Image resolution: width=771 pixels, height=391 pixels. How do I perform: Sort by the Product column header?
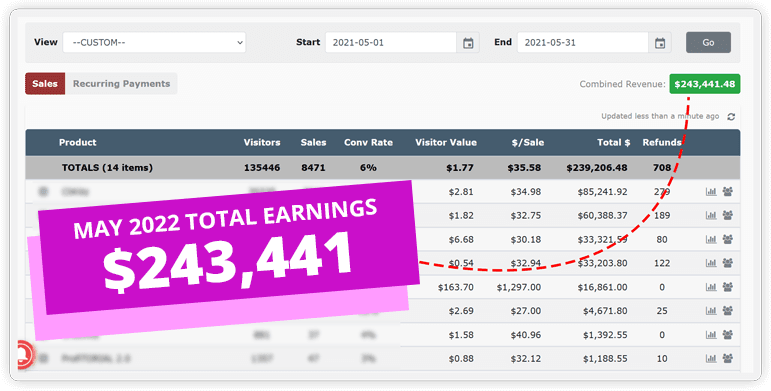(78, 143)
